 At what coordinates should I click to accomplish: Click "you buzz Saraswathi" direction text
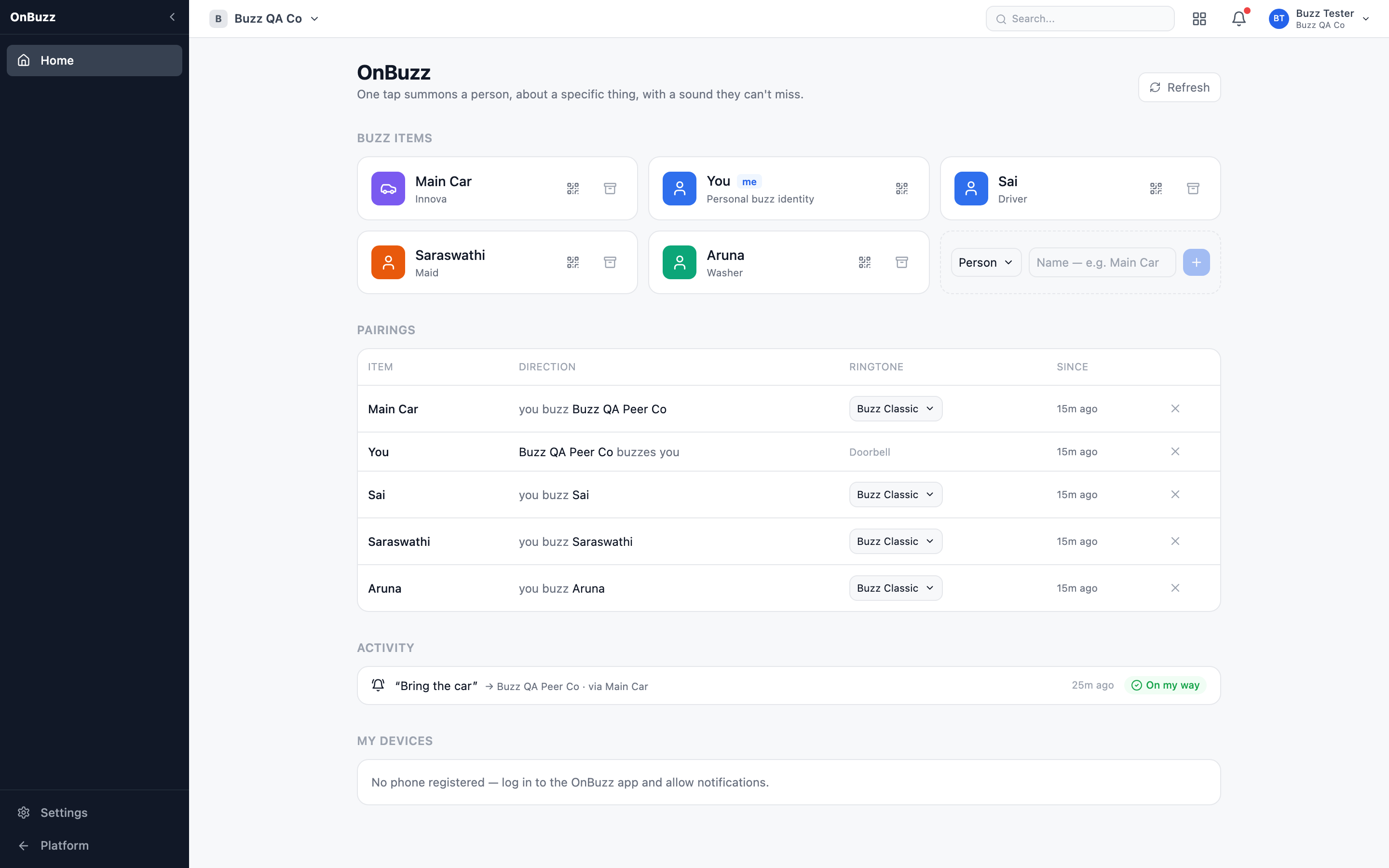(x=575, y=542)
